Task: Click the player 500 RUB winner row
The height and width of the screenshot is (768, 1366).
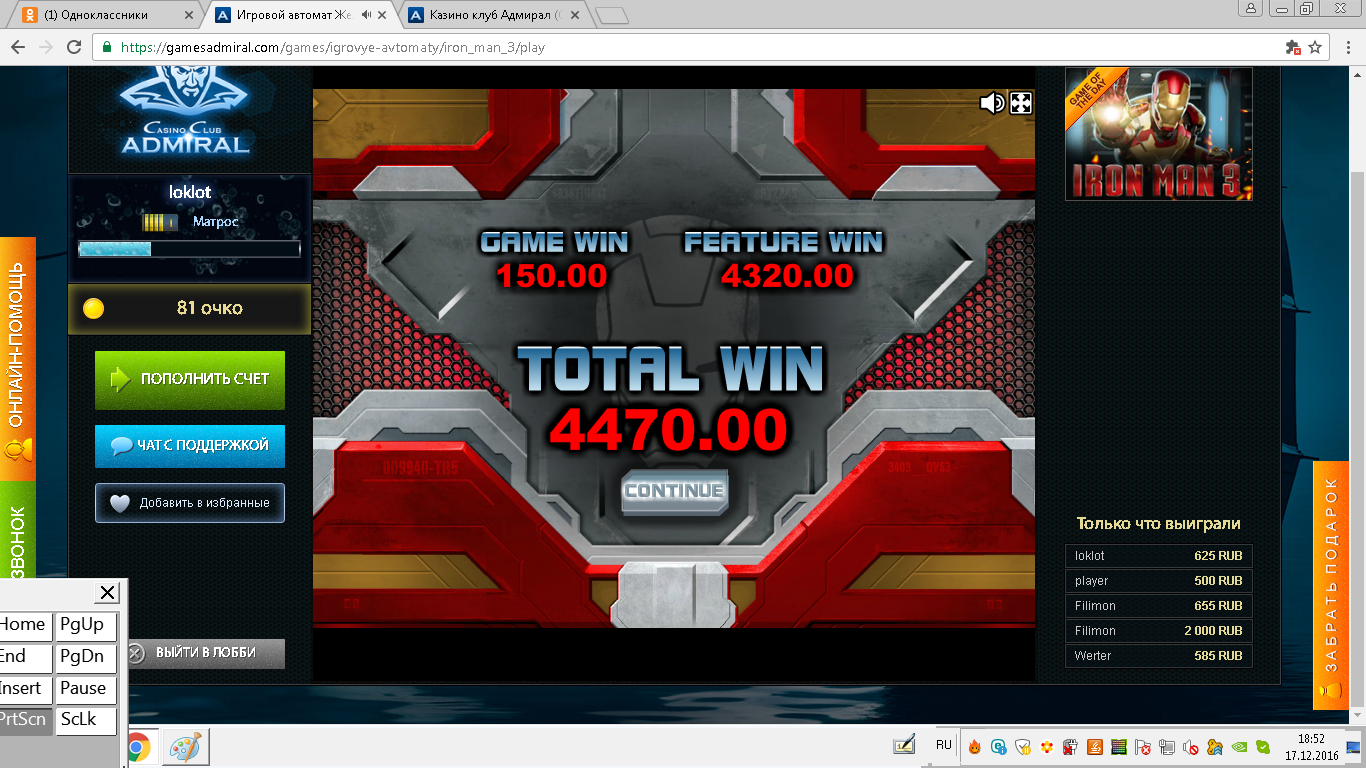Action: [1158, 581]
